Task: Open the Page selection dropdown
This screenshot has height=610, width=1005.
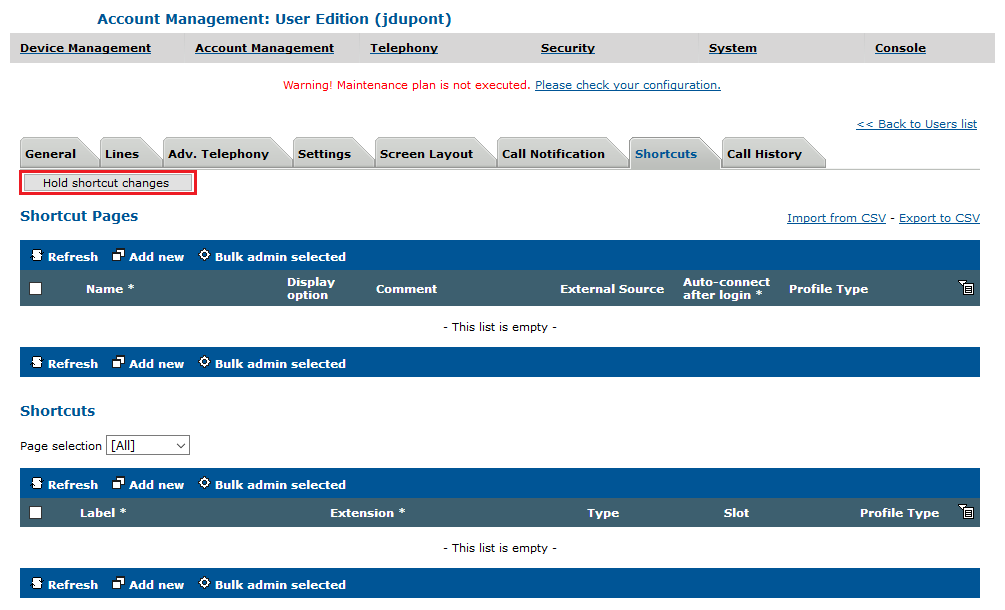Action: pyautogui.click(x=148, y=445)
